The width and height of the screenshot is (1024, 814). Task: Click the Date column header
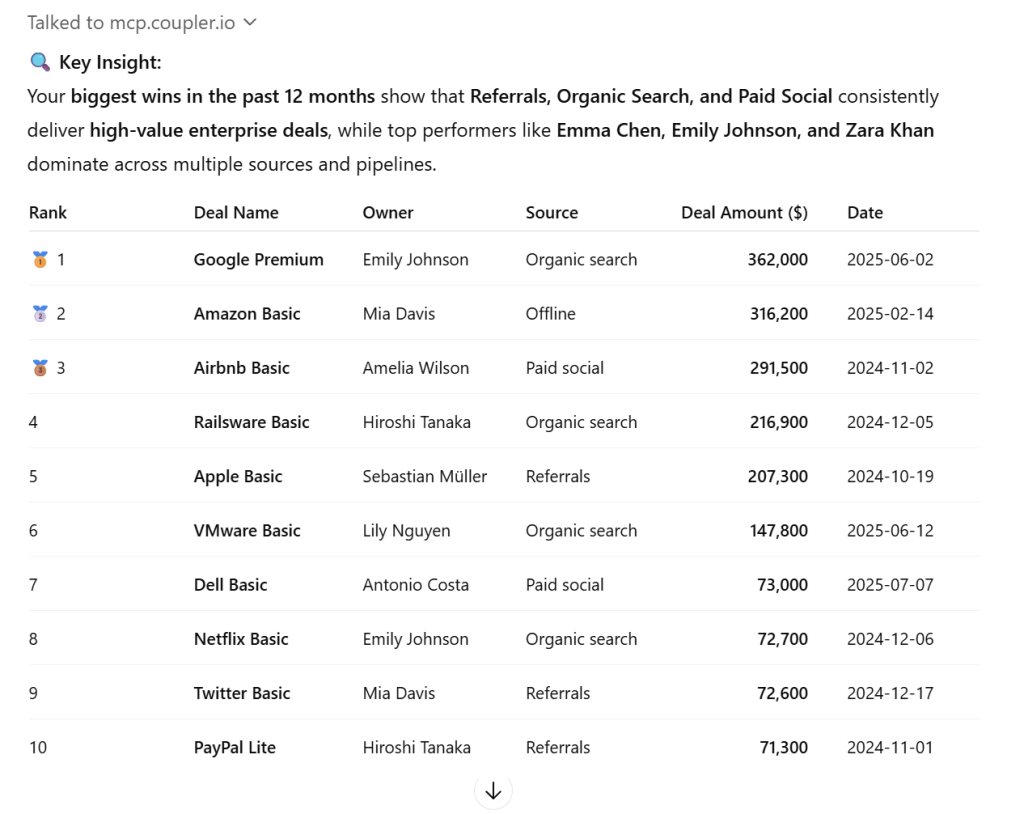pos(865,212)
